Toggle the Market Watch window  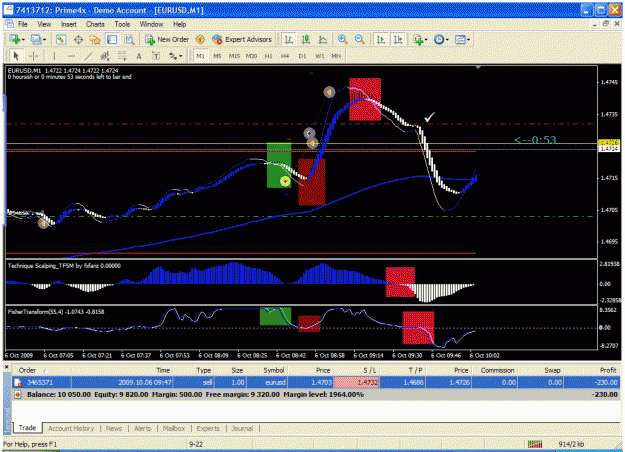(61, 39)
